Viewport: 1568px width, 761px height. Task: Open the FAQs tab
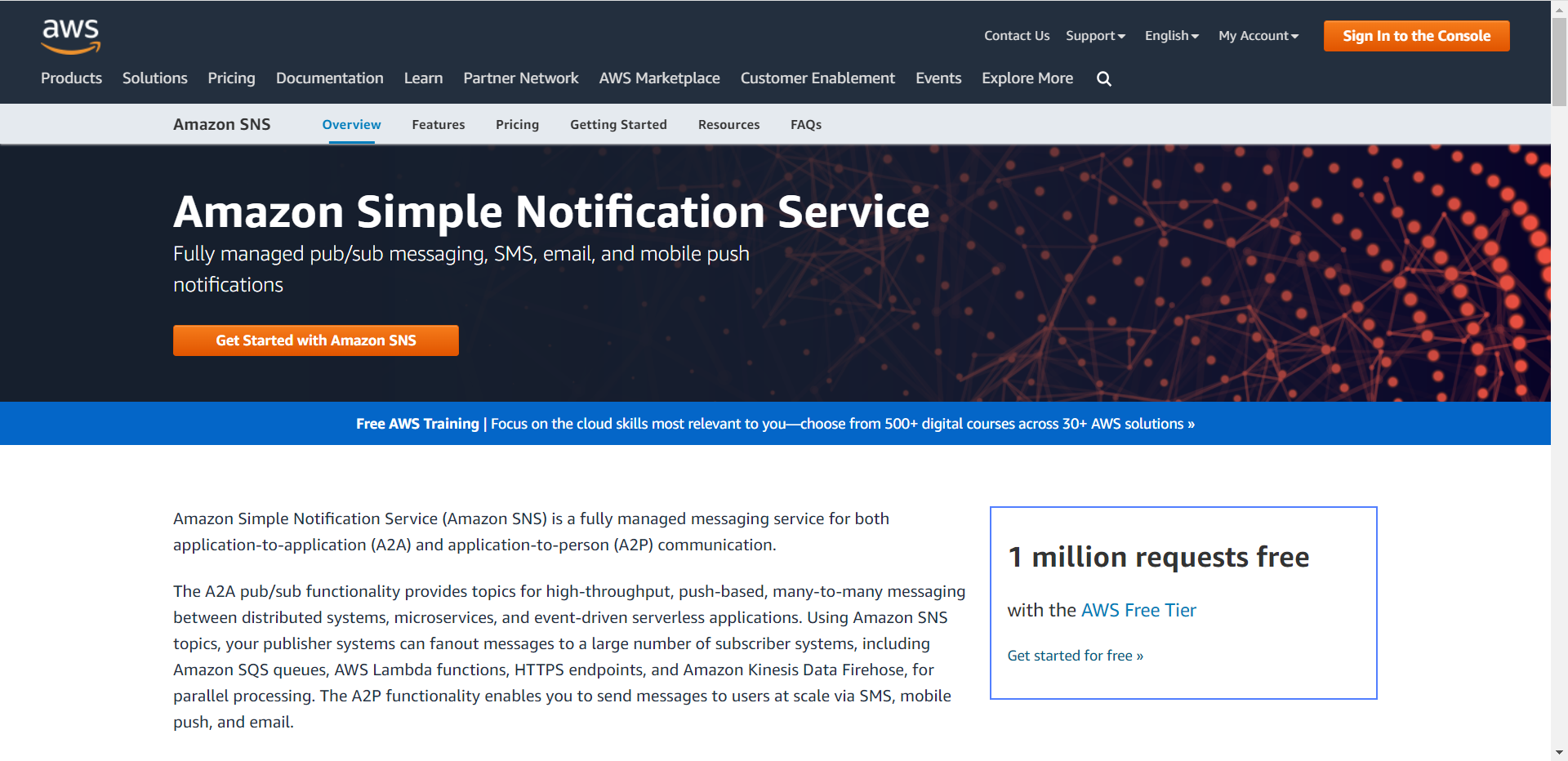(x=806, y=125)
